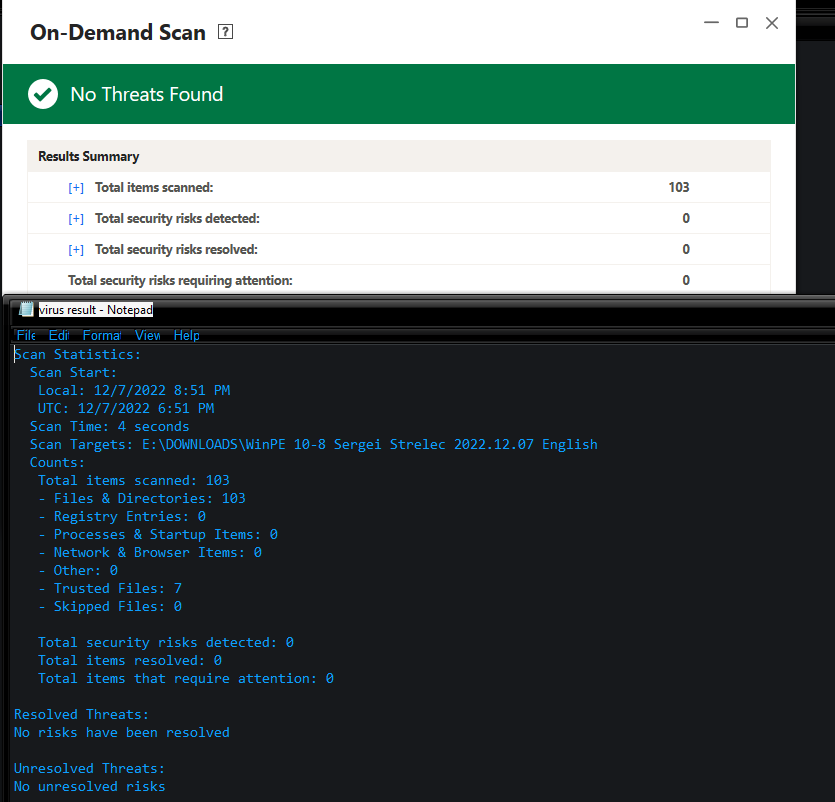Click the 'Scan Statistics:' line in Notepad

77,354
